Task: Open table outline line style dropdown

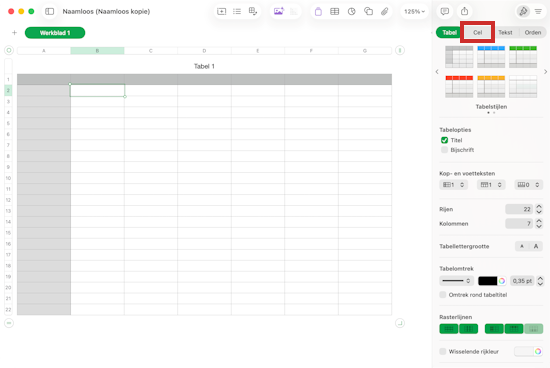Action: coord(456,281)
